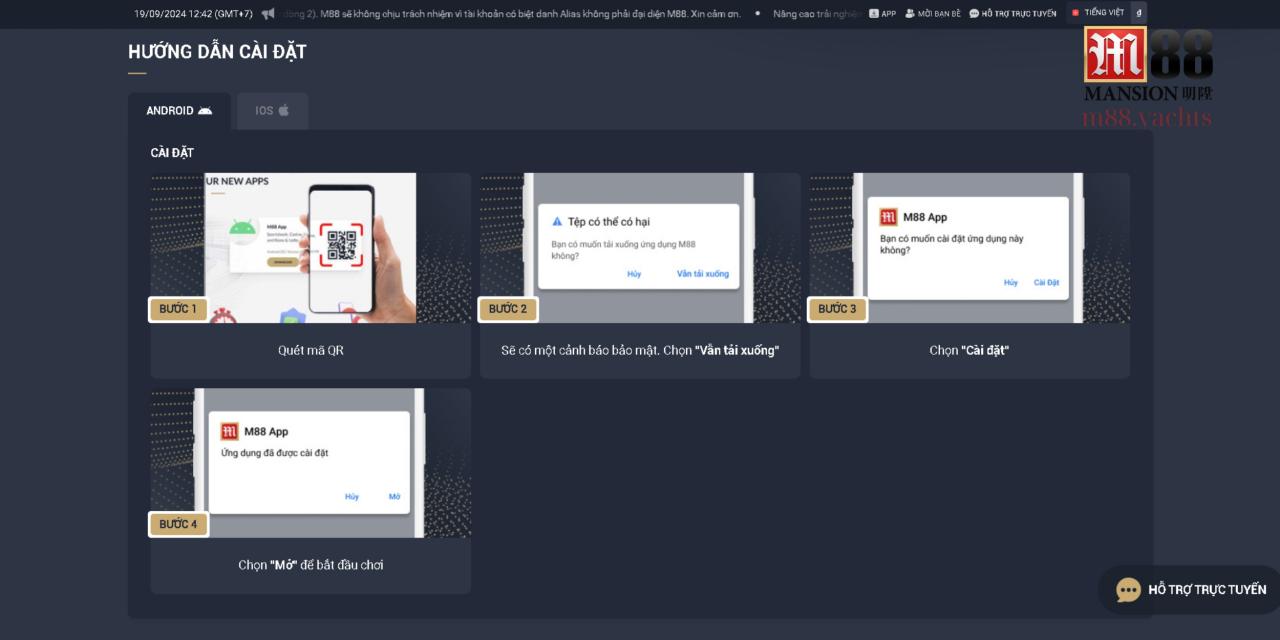Open the step 3 install prompt image
Screen dimensions: 1280x640
[970, 248]
